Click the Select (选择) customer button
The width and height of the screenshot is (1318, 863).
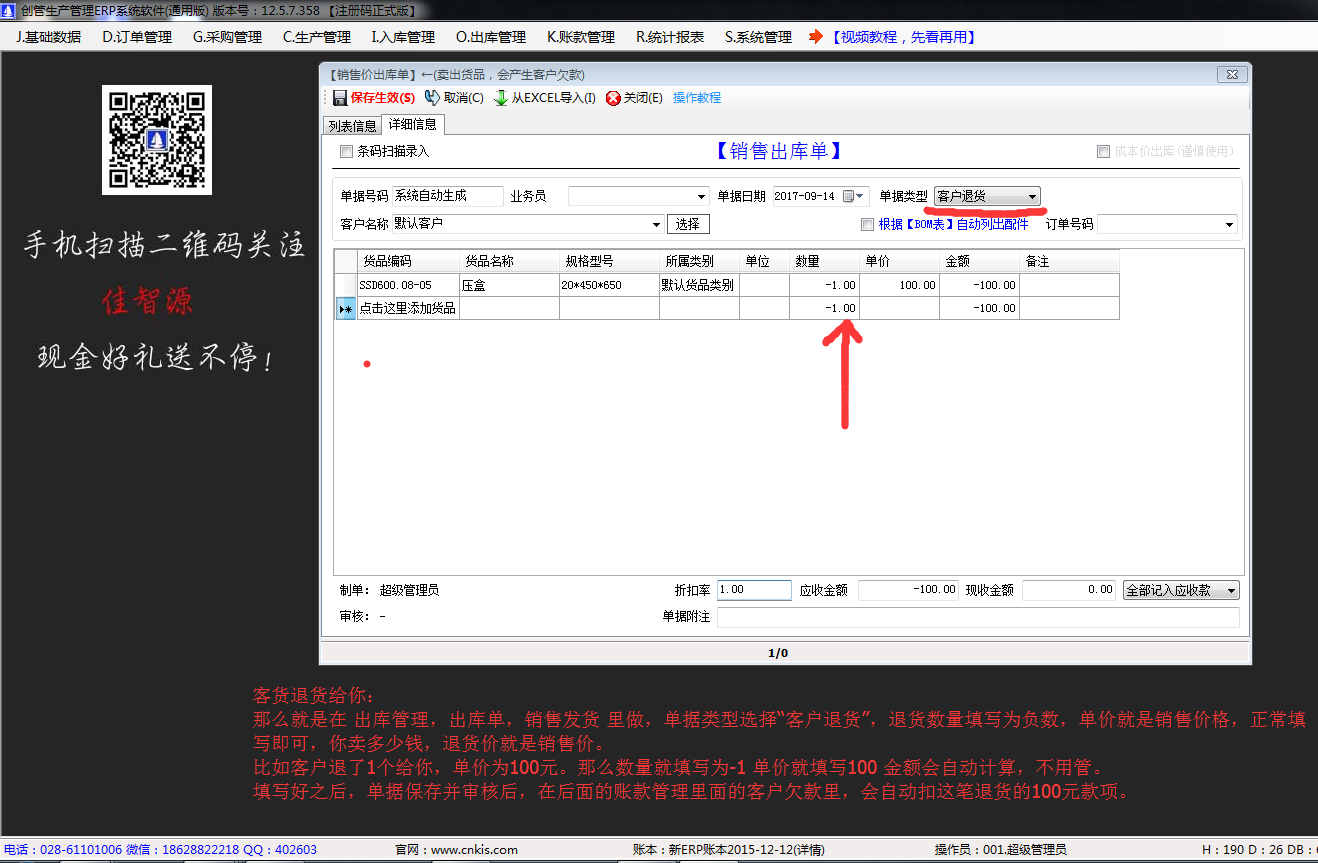coord(688,224)
